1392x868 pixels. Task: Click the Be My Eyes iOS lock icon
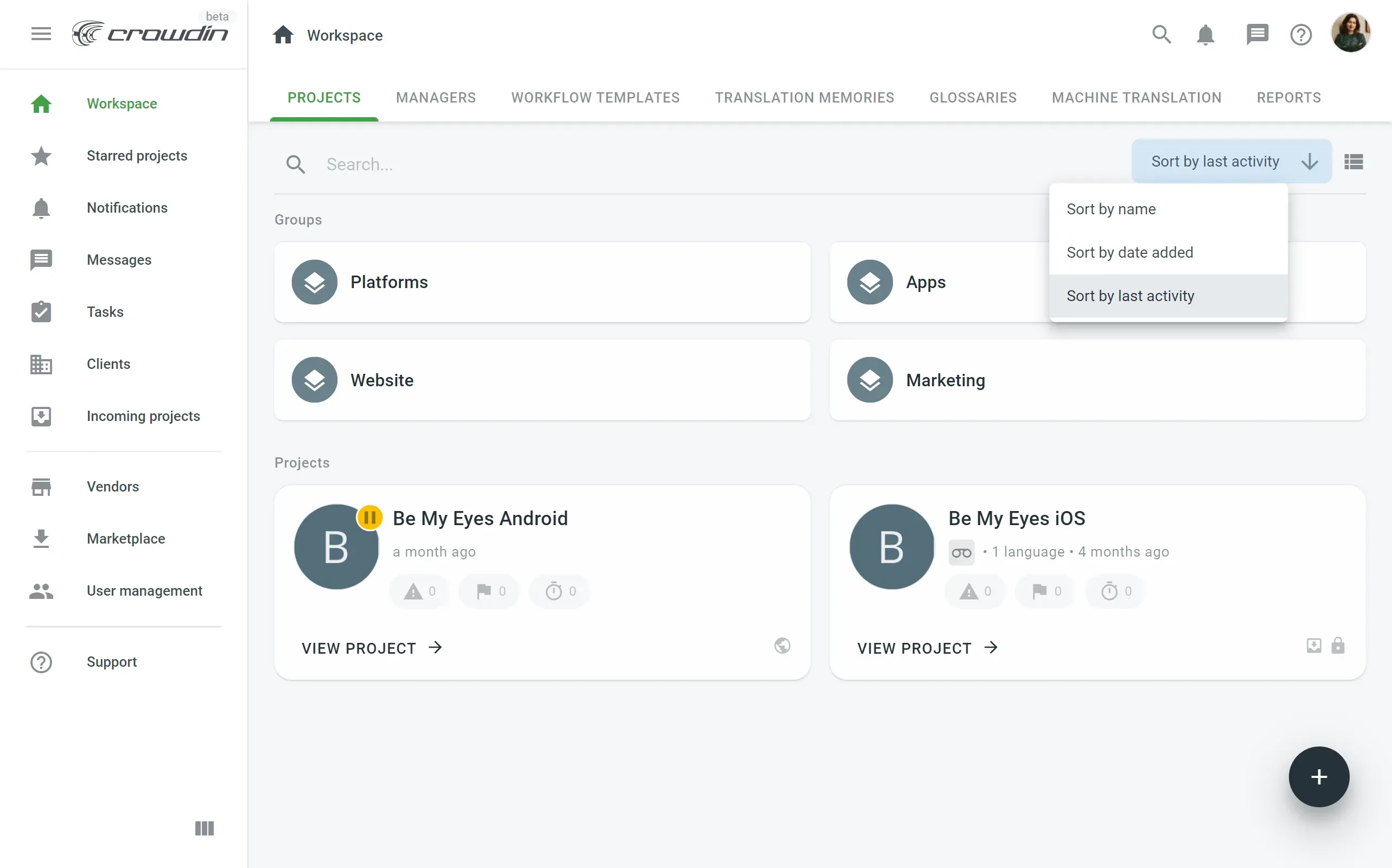[x=1338, y=645]
